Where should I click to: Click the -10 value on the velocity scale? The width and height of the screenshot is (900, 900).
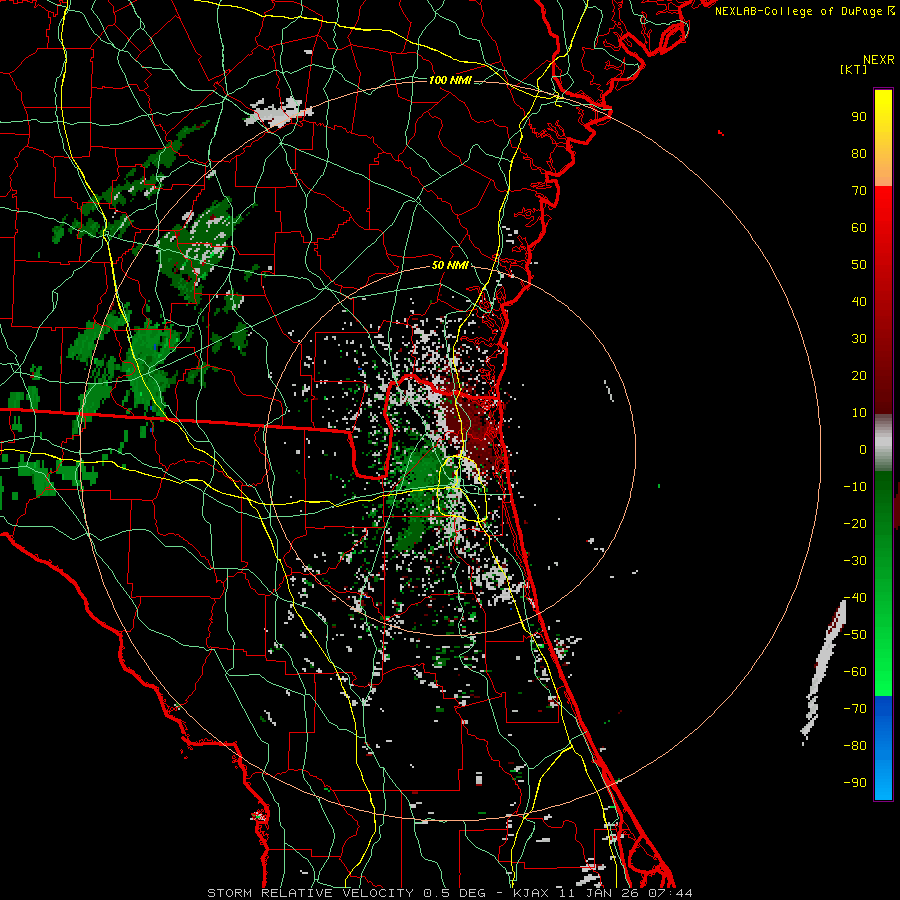pos(855,487)
